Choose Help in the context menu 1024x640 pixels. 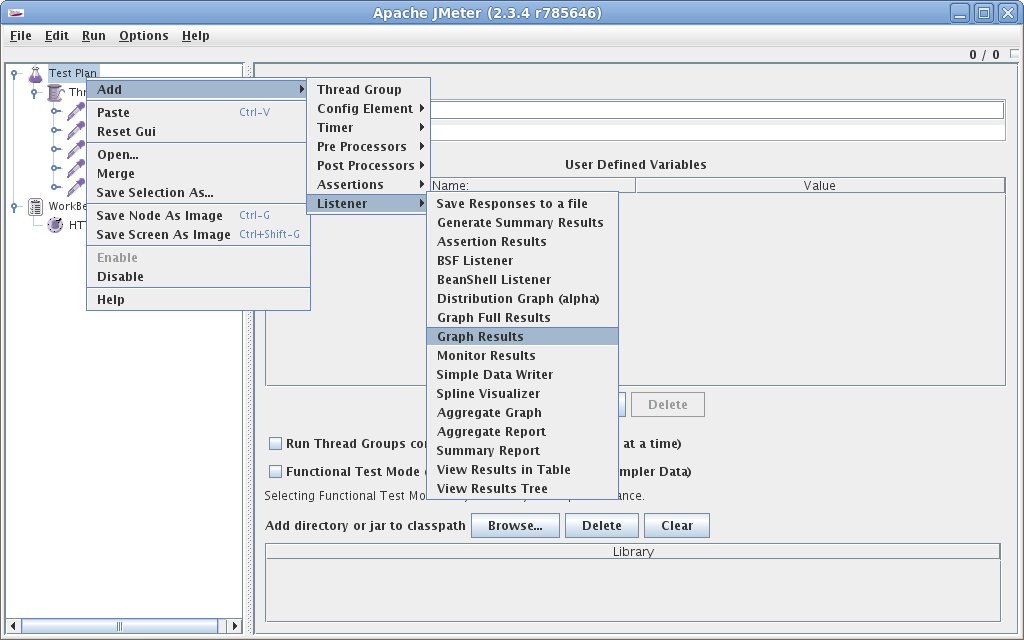pos(198,299)
